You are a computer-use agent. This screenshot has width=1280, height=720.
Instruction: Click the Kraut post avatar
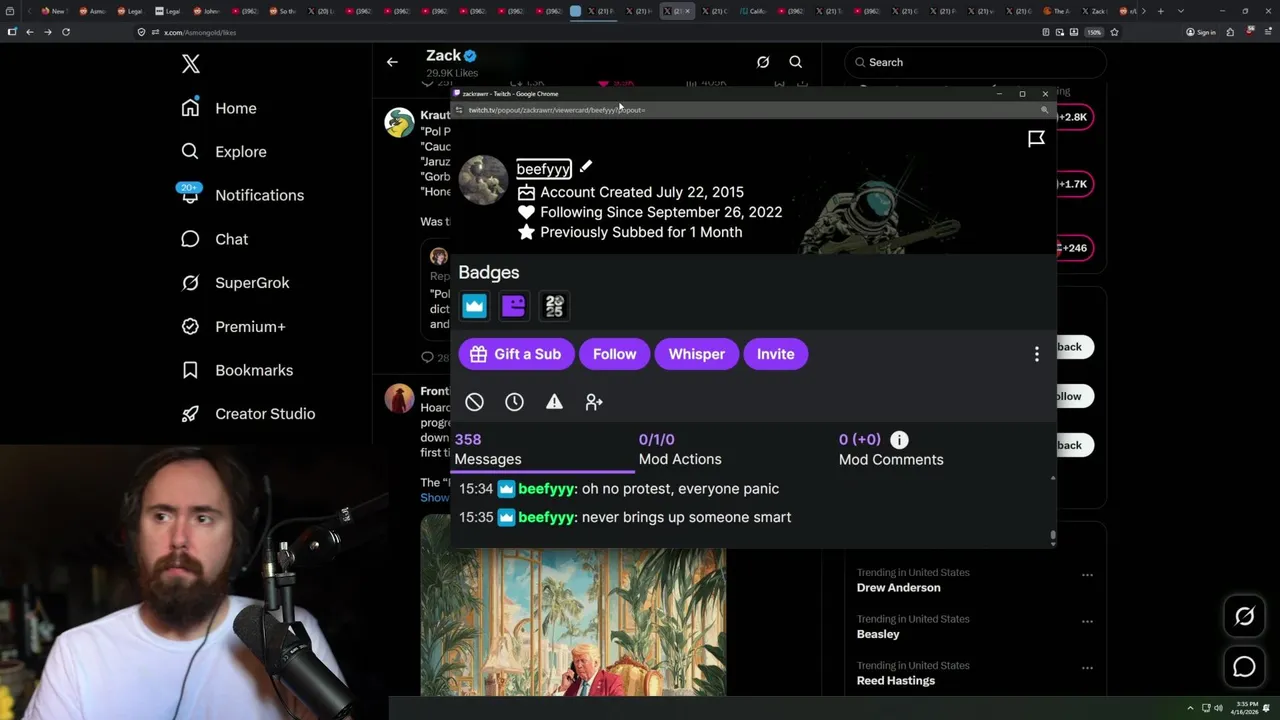(x=400, y=123)
